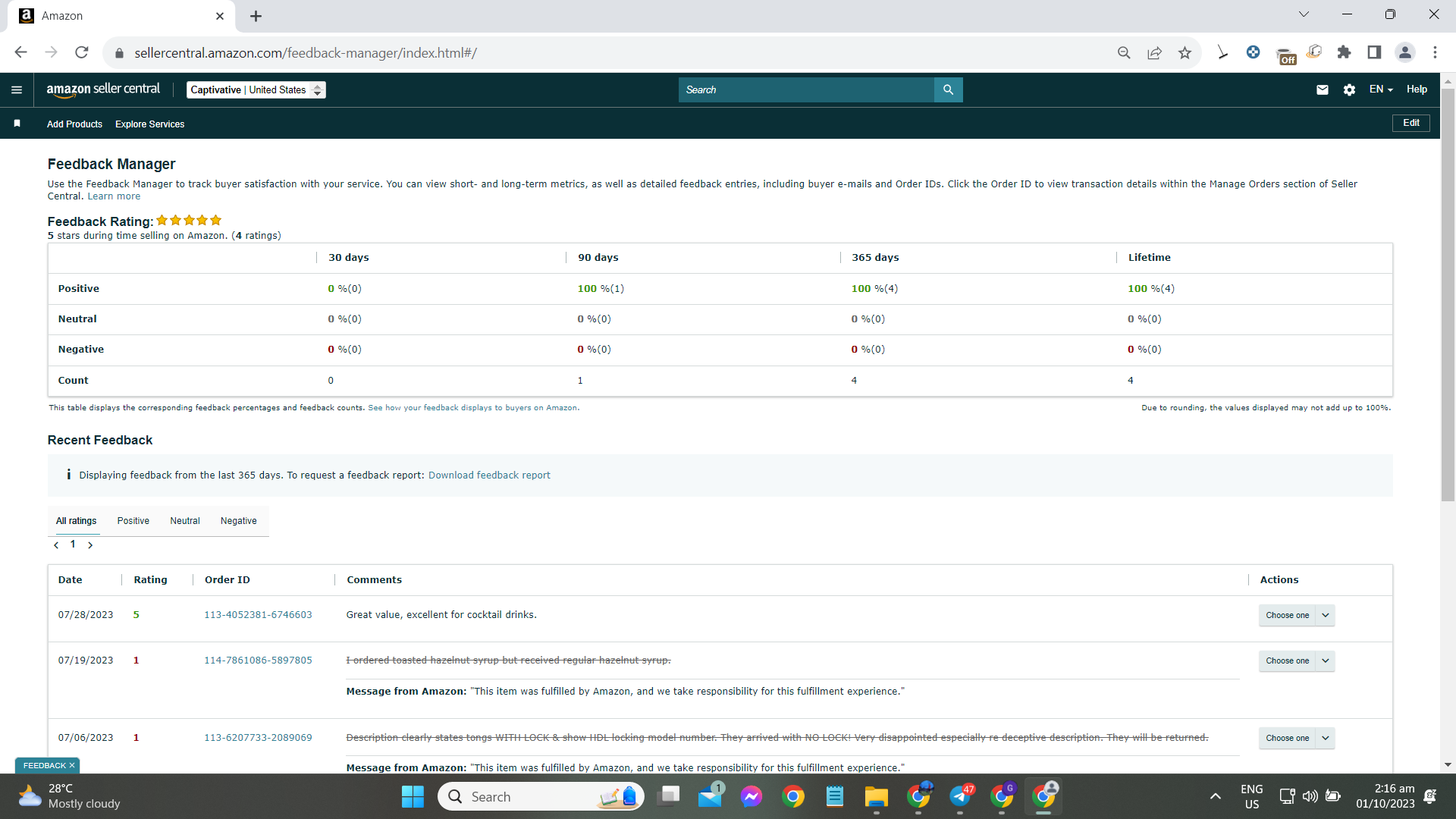Switch to the Neutral tab
Image resolution: width=1456 pixels, height=819 pixels.
185,521
